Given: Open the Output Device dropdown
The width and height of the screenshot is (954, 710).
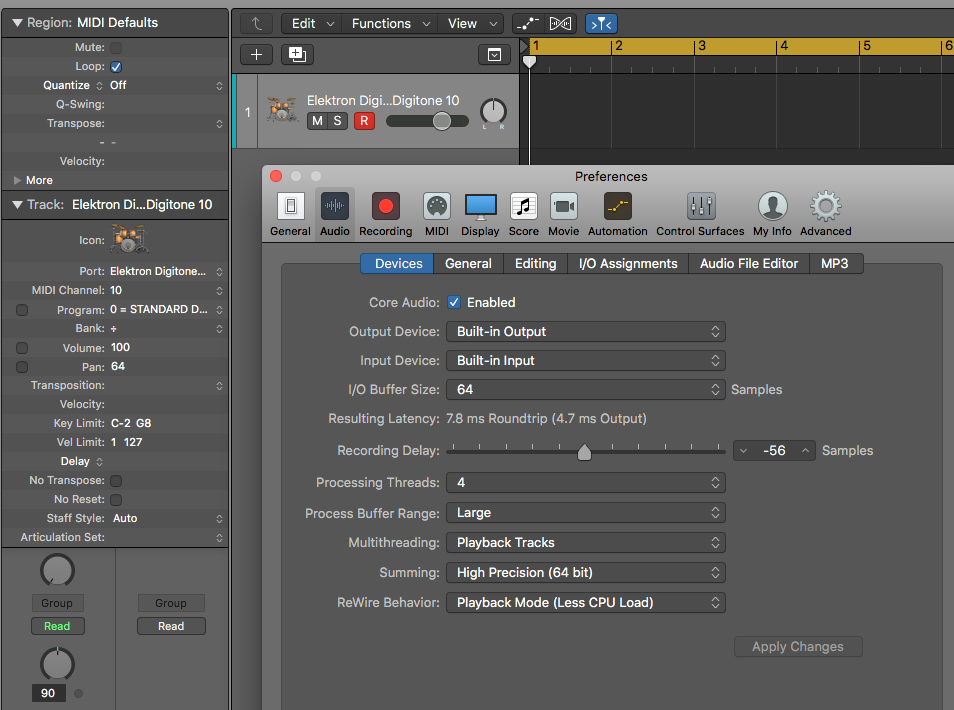Looking at the screenshot, I should point(585,332).
